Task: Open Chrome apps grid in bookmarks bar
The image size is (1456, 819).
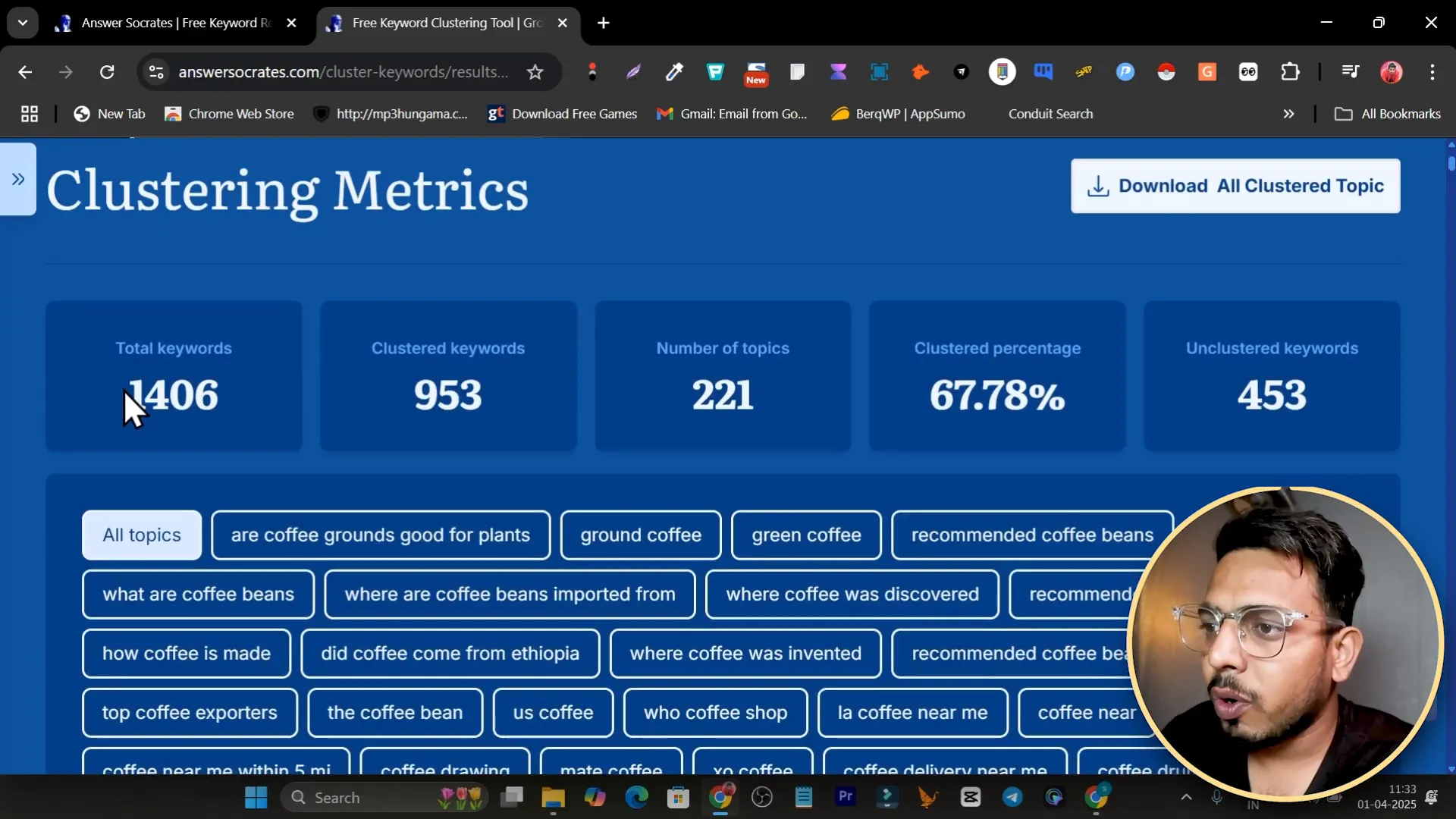Action: click(30, 114)
